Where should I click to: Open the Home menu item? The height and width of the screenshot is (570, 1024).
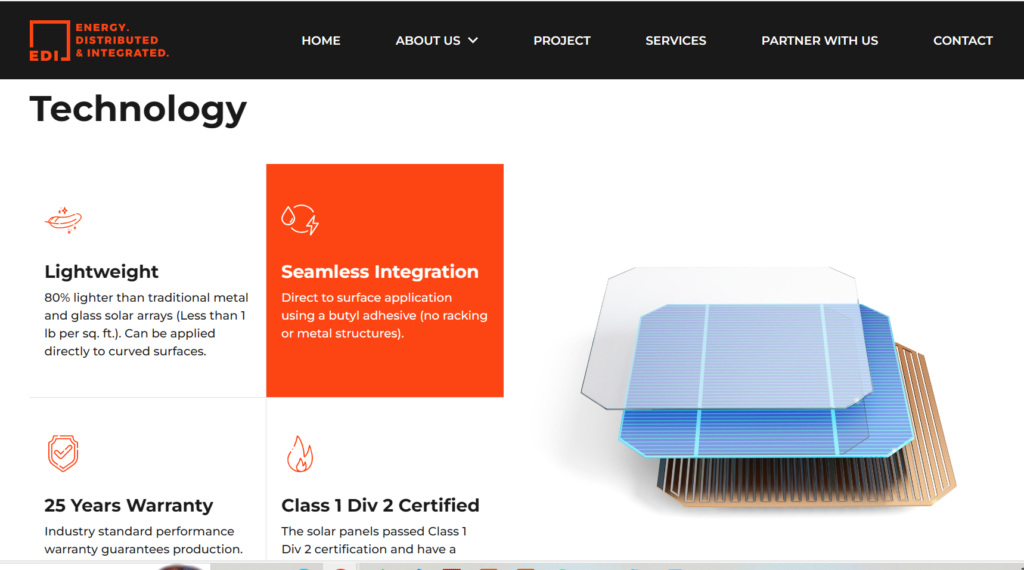click(321, 40)
